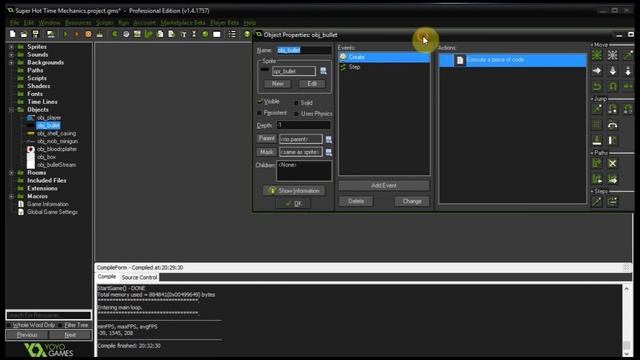
Task: Select the Move Fixed action icon
Action: point(597,55)
